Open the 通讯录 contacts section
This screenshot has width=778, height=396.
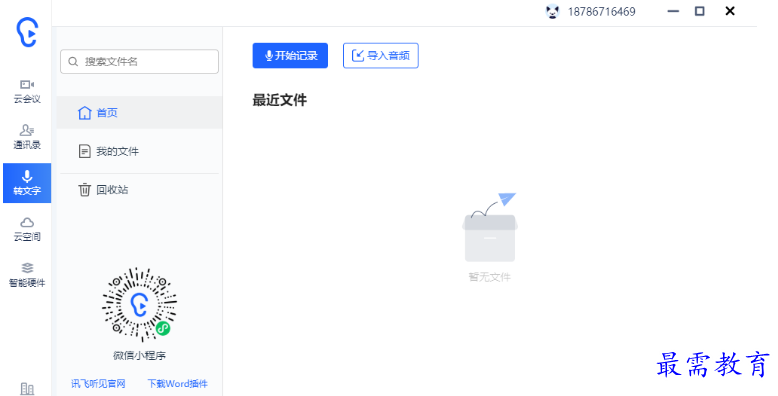pyautogui.click(x=27, y=137)
